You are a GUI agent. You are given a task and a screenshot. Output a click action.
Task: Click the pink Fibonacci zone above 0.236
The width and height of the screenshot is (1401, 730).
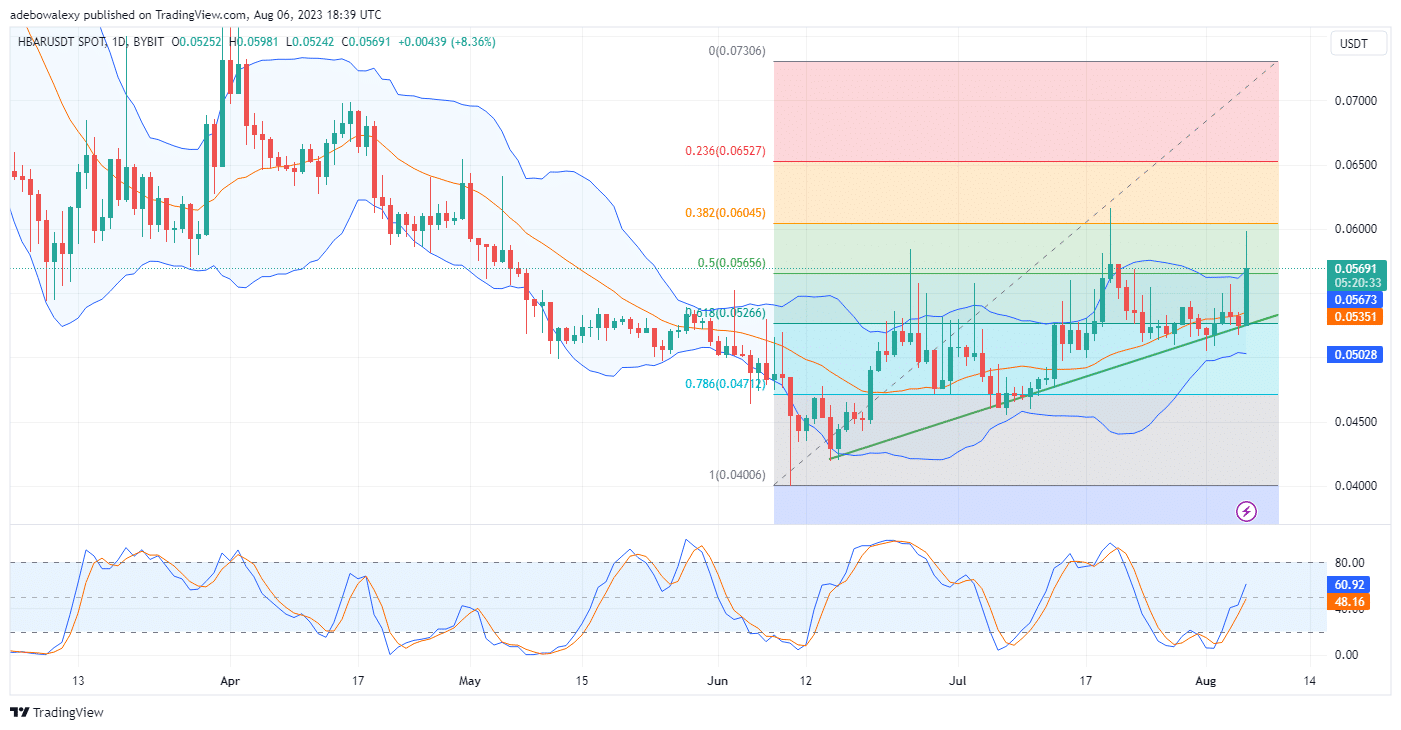tap(1027, 111)
